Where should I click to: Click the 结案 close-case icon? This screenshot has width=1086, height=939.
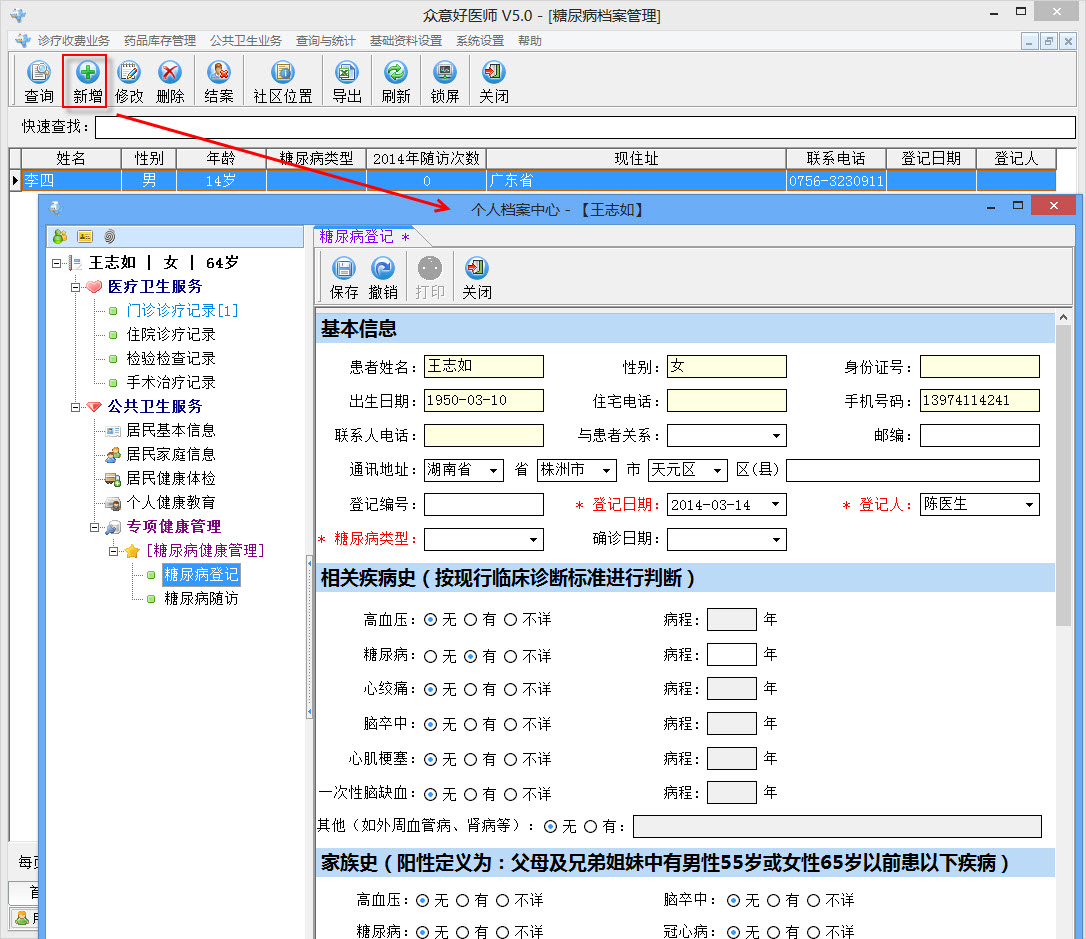pyautogui.click(x=219, y=81)
